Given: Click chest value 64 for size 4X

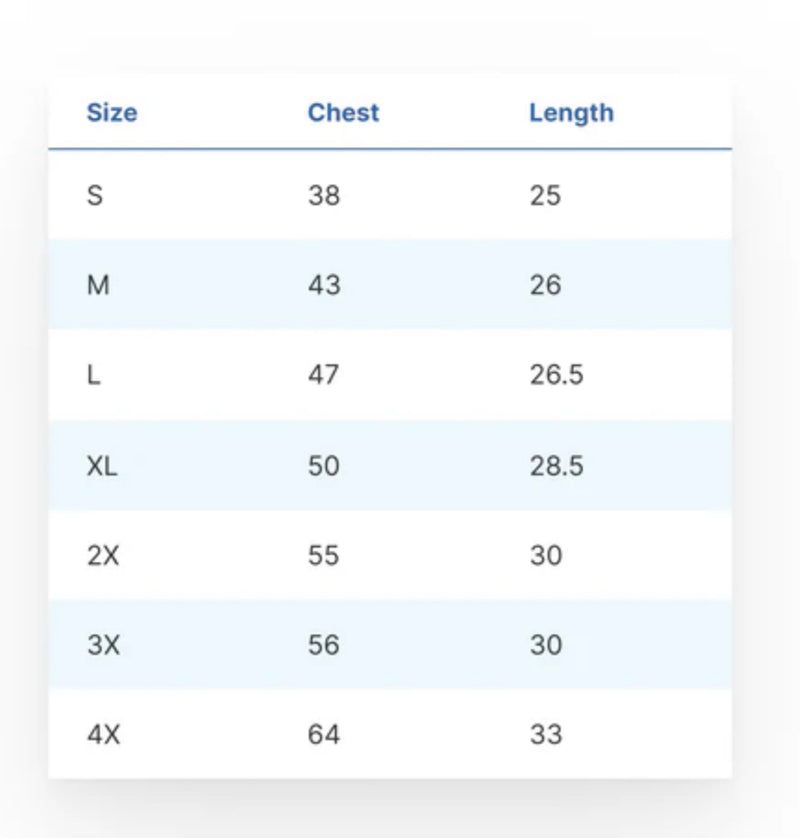Looking at the screenshot, I should click(x=324, y=735).
